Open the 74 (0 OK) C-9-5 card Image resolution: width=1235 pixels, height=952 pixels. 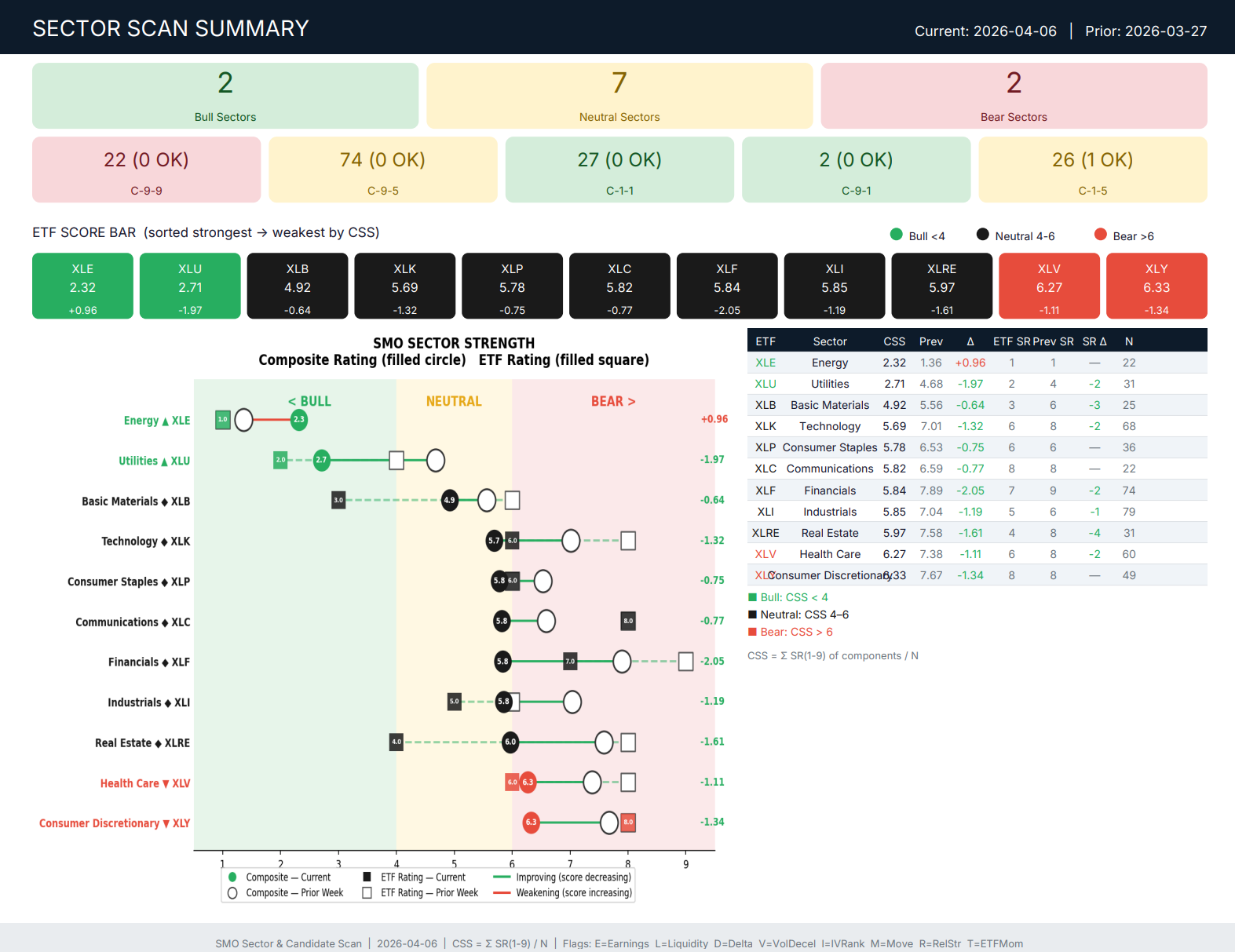[383, 170]
